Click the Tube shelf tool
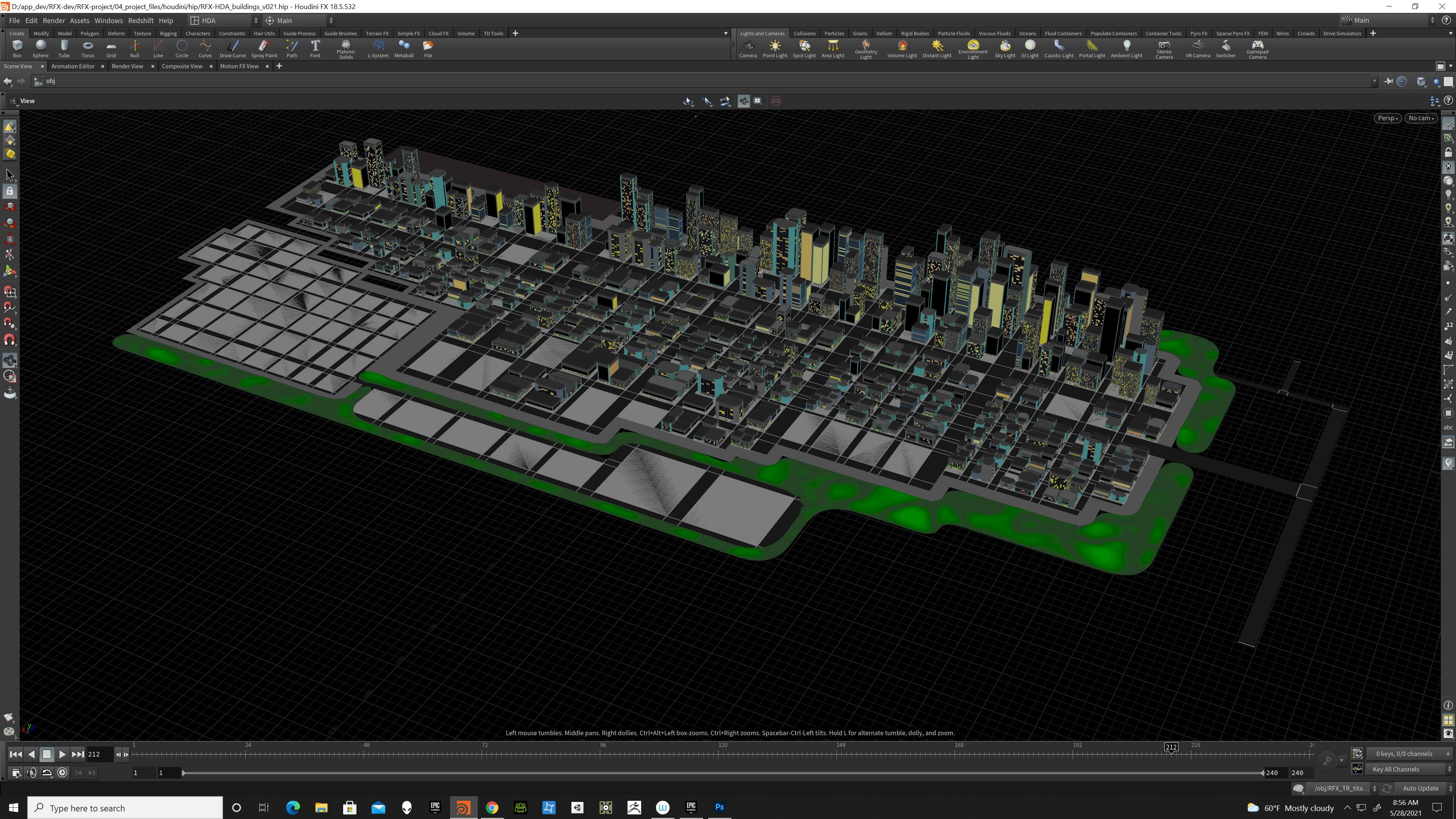The image size is (1456, 819). [x=64, y=49]
